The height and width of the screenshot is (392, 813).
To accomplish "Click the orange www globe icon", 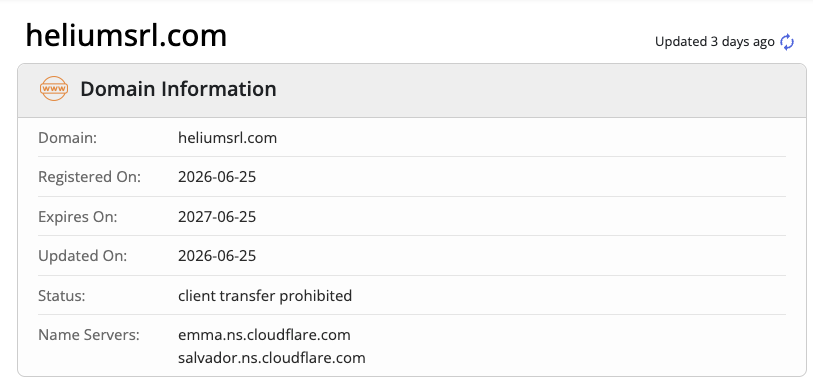I will click(x=54, y=89).
